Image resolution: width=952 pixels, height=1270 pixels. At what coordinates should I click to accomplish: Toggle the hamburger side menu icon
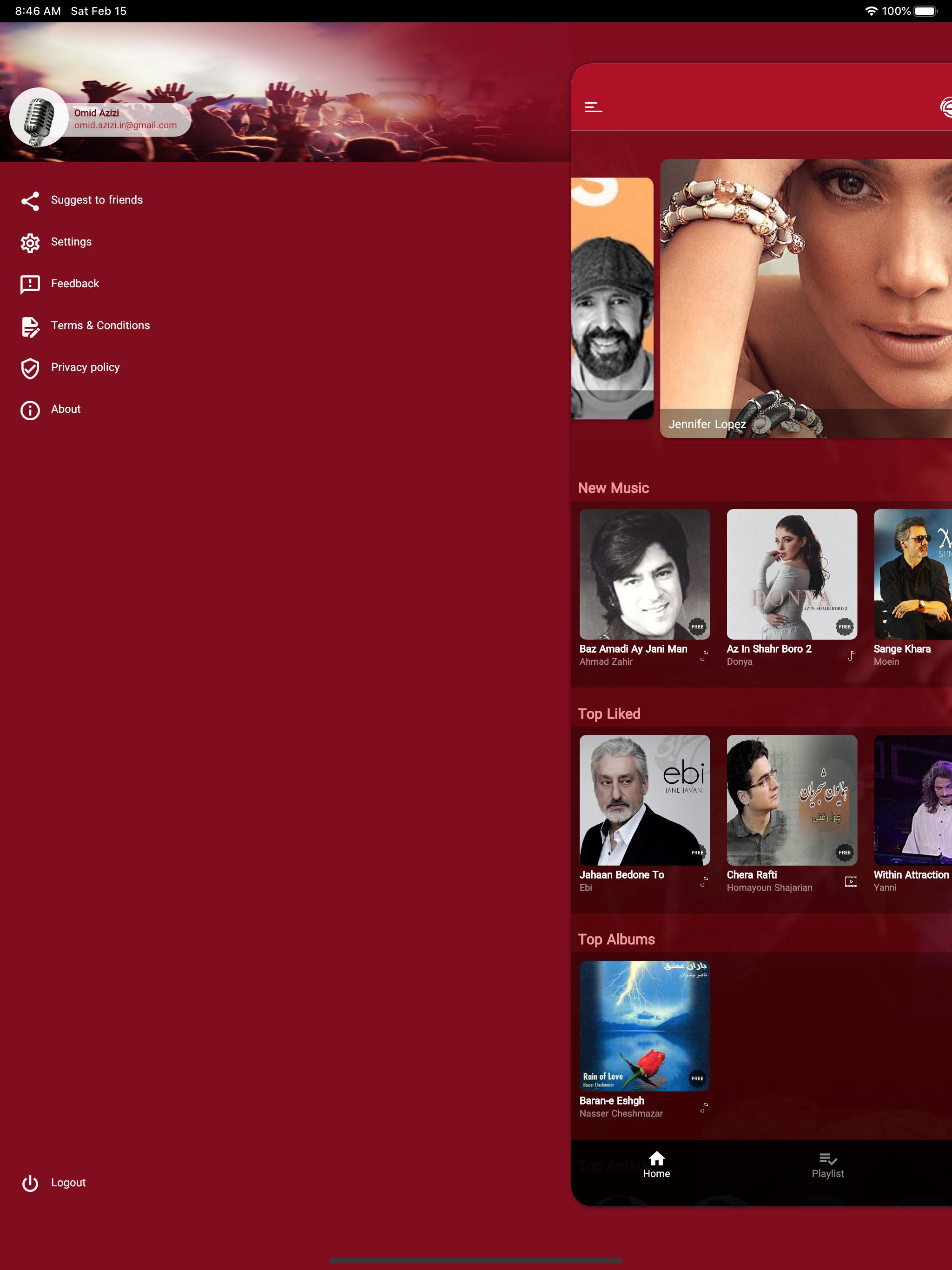(593, 107)
